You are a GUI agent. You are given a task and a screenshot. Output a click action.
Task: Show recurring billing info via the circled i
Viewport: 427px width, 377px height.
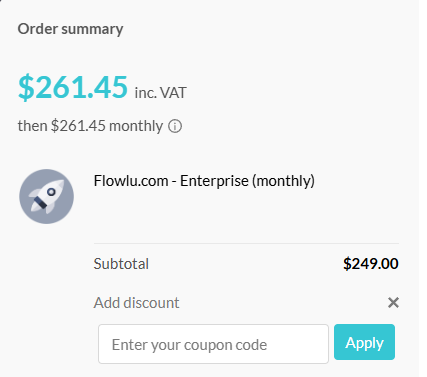click(175, 126)
